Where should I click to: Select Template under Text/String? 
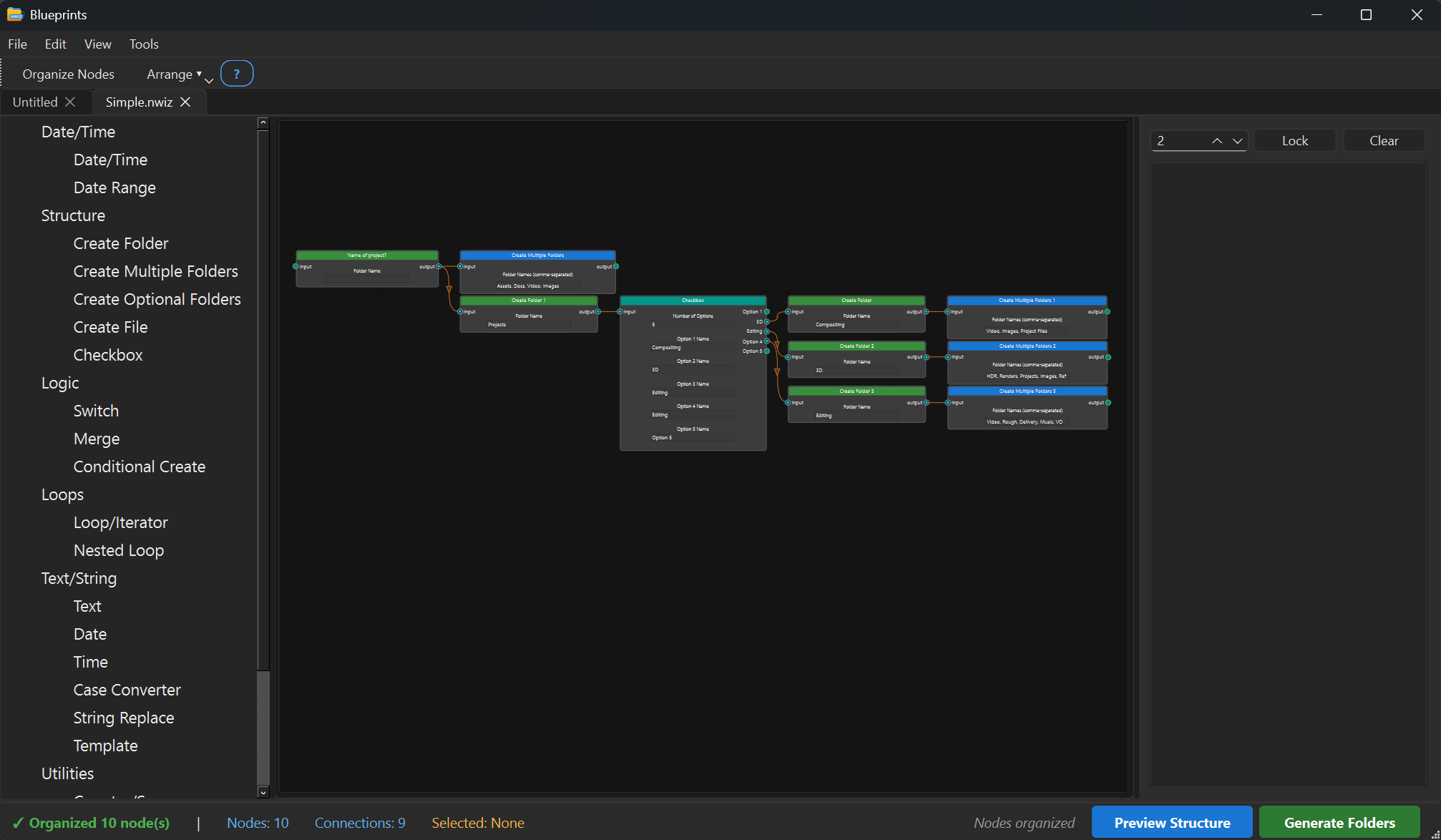click(x=105, y=746)
